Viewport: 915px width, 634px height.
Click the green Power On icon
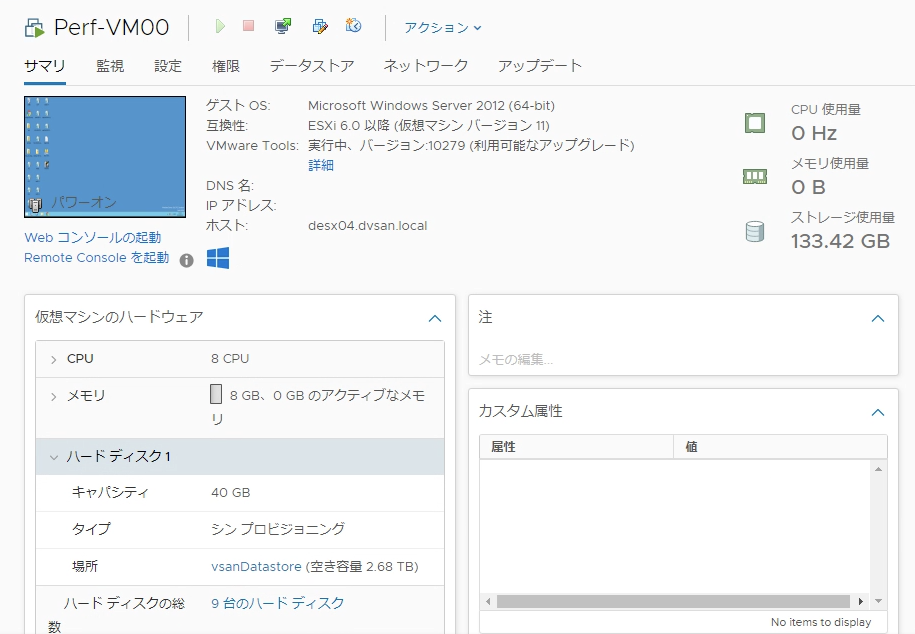pyautogui.click(x=219, y=26)
